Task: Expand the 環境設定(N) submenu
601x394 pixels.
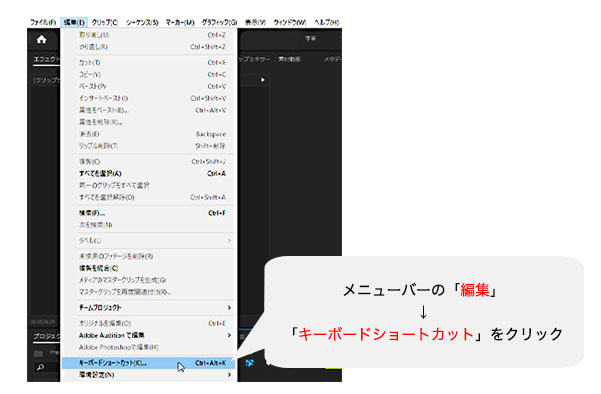Action: click(149, 374)
